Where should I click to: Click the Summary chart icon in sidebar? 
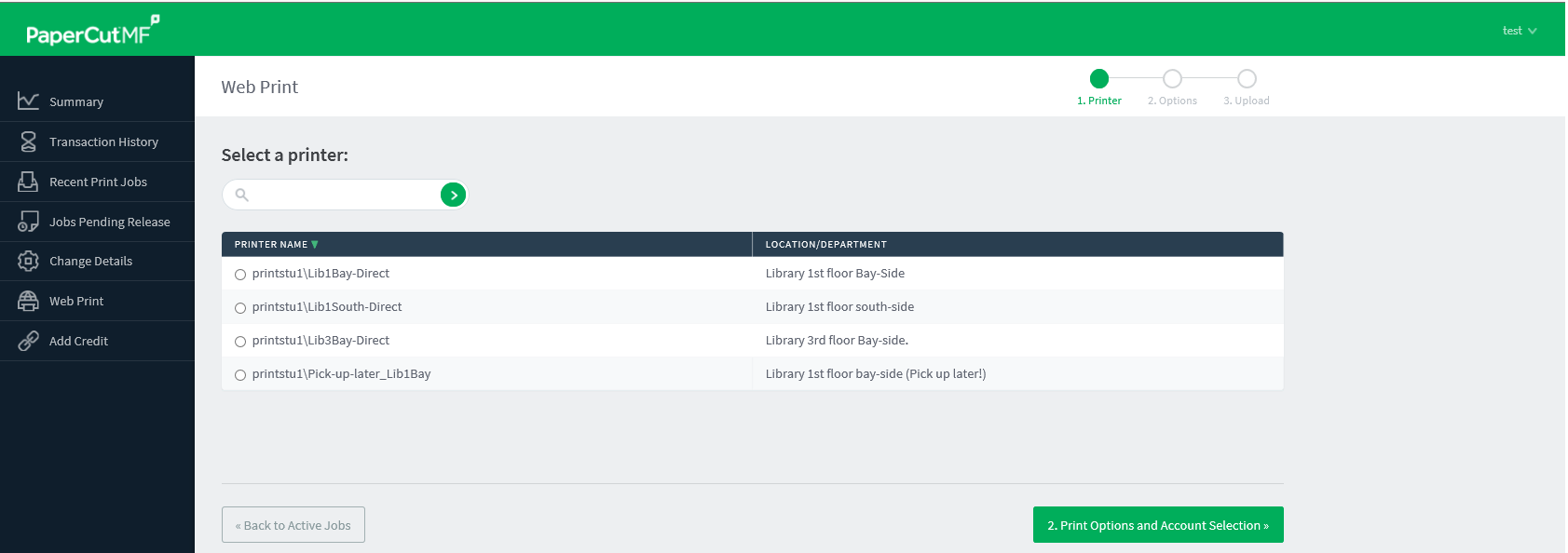click(x=28, y=101)
